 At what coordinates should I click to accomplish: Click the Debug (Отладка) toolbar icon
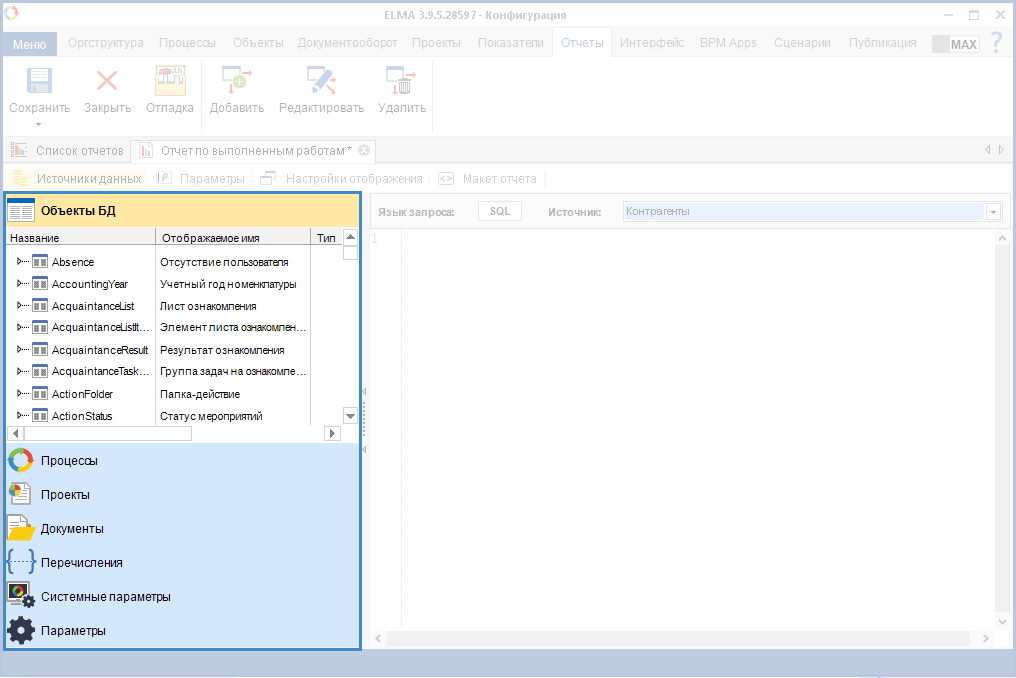click(169, 82)
